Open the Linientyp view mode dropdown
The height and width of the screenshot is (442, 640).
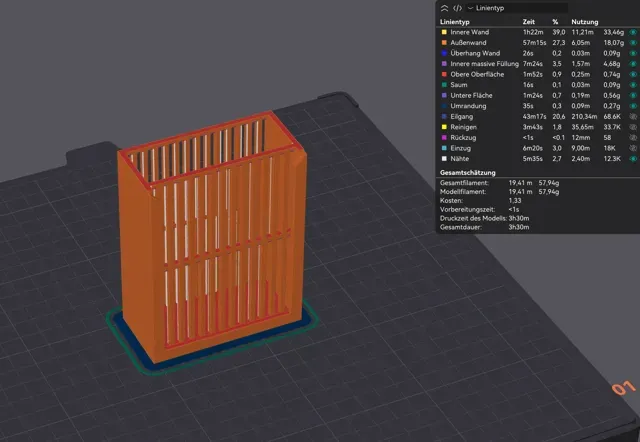coord(517,8)
